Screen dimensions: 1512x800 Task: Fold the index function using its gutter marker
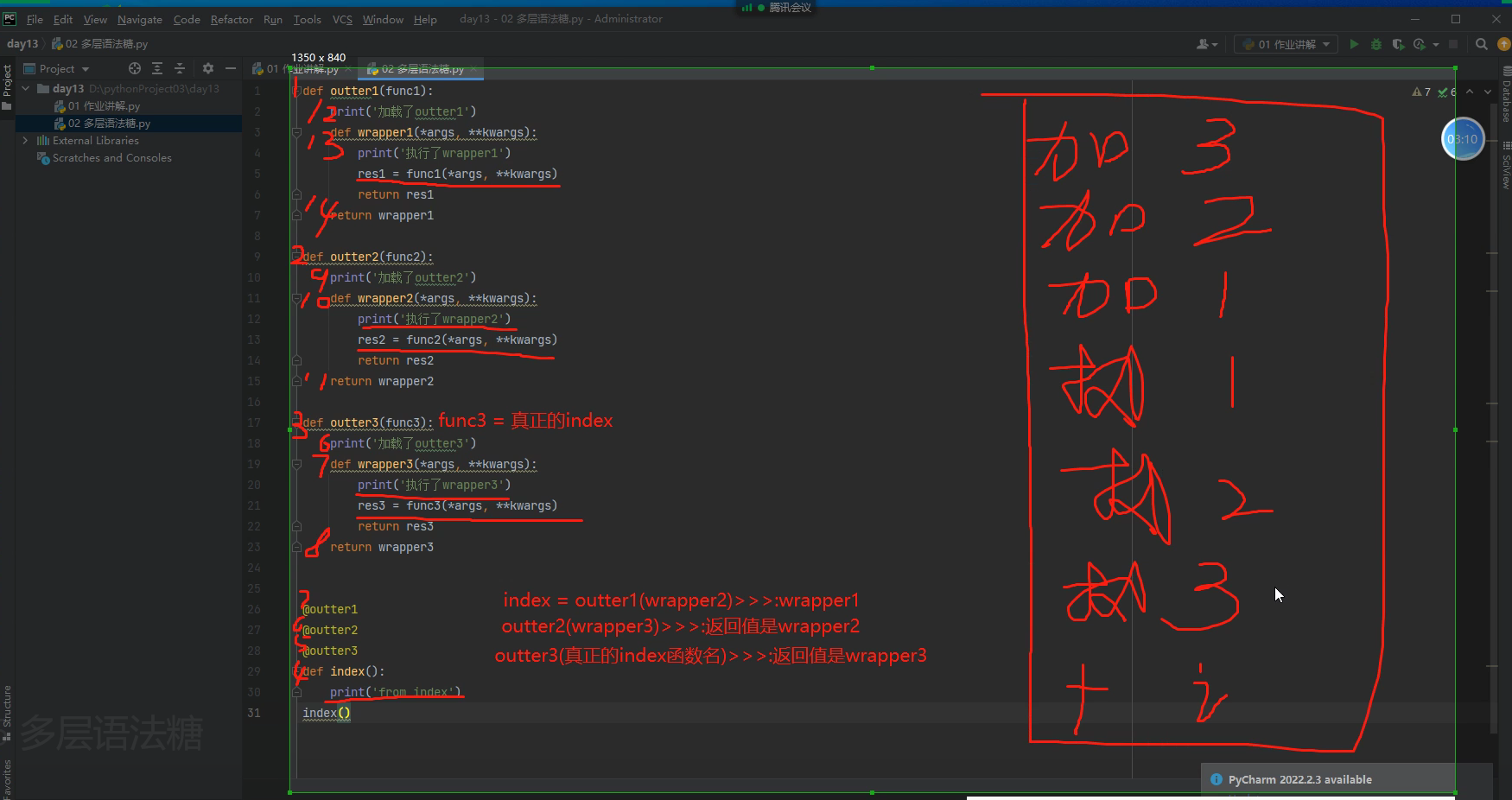click(x=296, y=671)
